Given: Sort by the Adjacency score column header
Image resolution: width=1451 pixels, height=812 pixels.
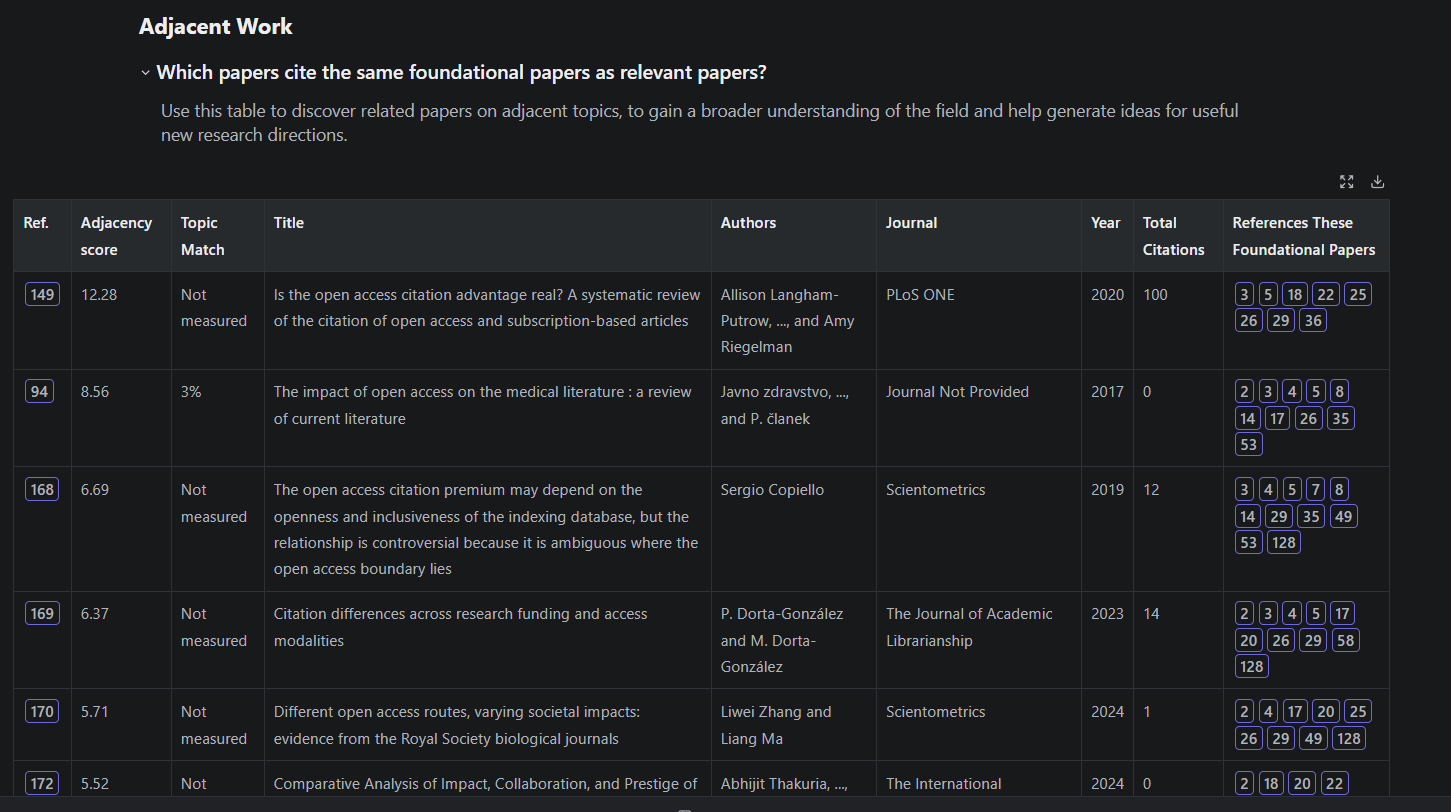Looking at the screenshot, I should (116, 236).
